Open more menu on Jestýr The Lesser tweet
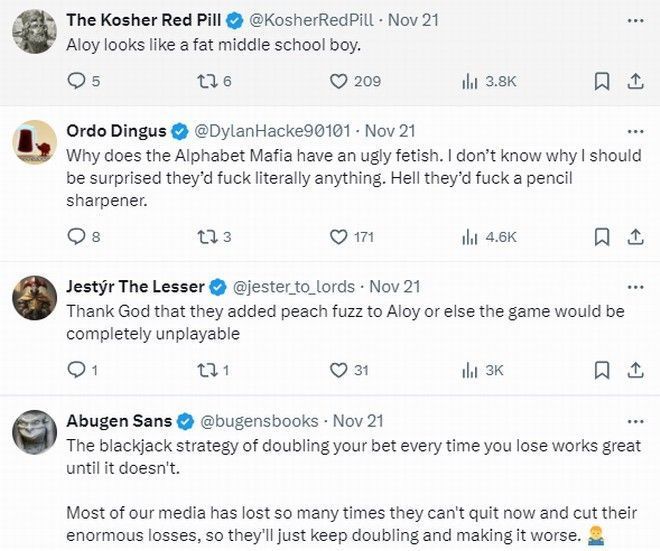The height and width of the screenshot is (551, 660). (635, 286)
